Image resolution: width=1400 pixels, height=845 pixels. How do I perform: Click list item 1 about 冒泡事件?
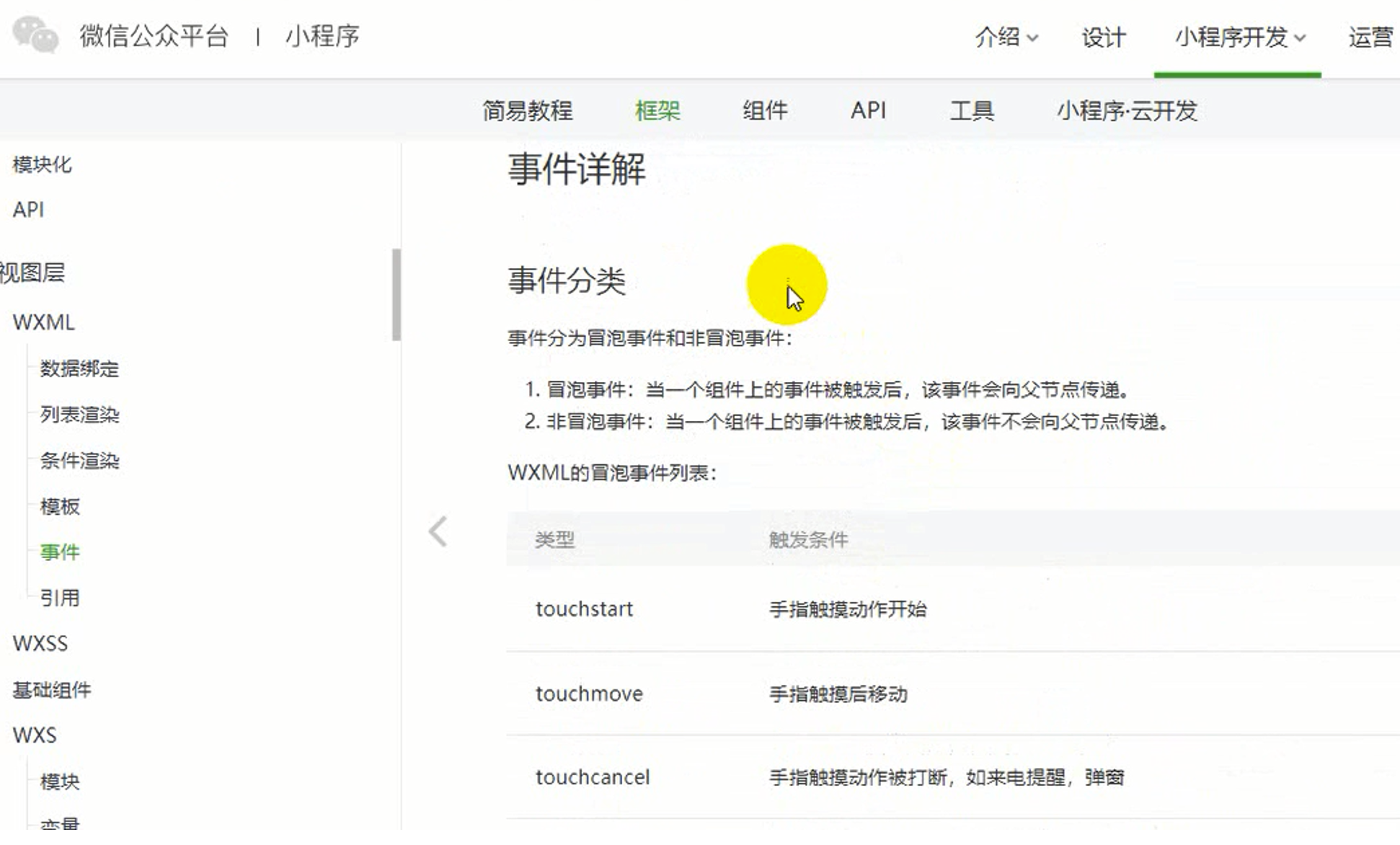pyautogui.click(x=828, y=390)
